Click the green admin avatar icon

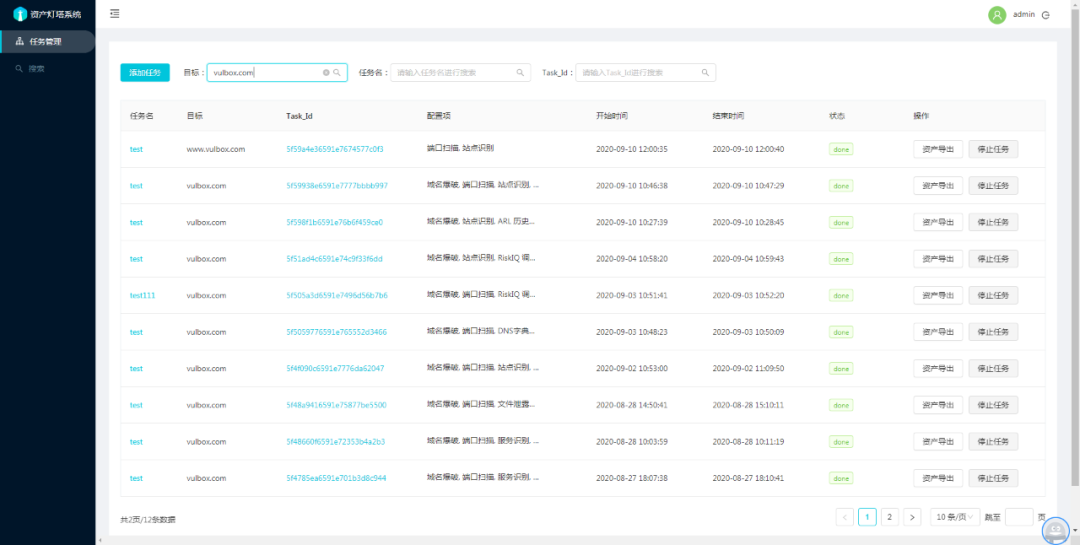coord(997,14)
